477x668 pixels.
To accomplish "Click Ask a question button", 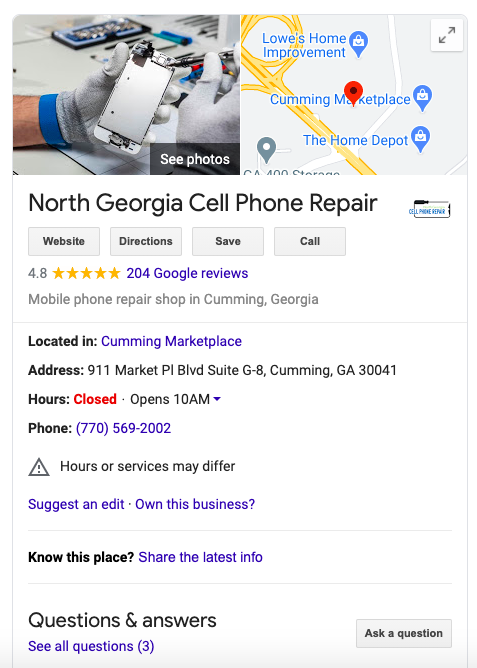I will (404, 633).
